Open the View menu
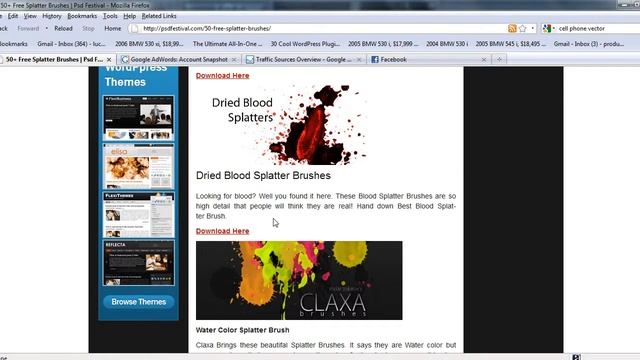This screenshot has height=360, width=640. [x=30, y=16]
